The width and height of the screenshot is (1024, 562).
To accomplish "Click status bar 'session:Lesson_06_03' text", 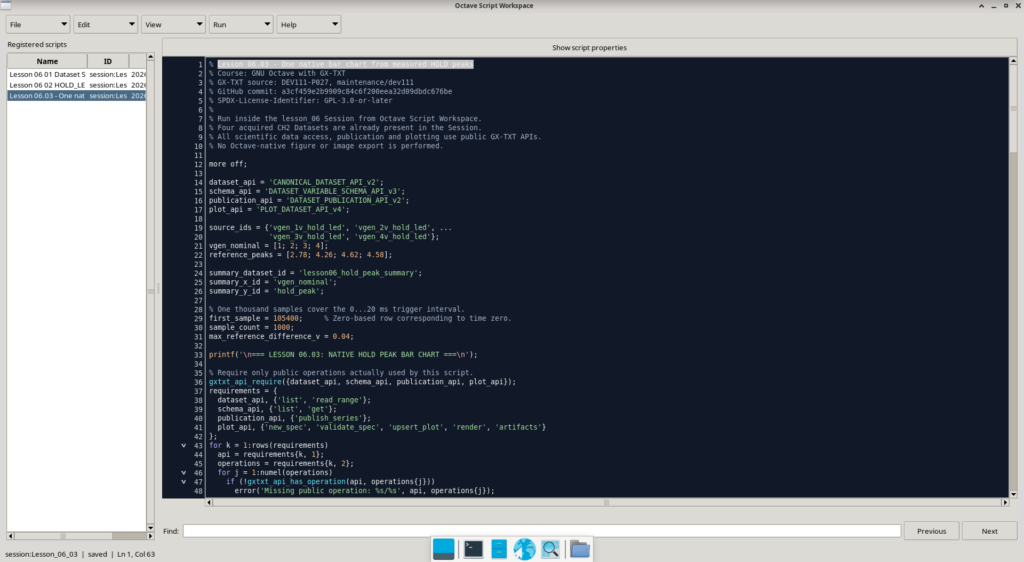I will pyautogui.click(x=41, y=554).
